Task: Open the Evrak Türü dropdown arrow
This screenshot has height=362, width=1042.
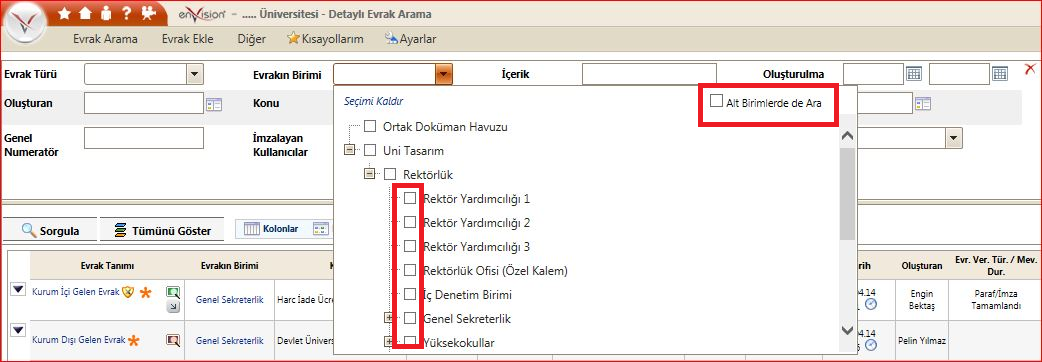Action: [x=194, y=74]
